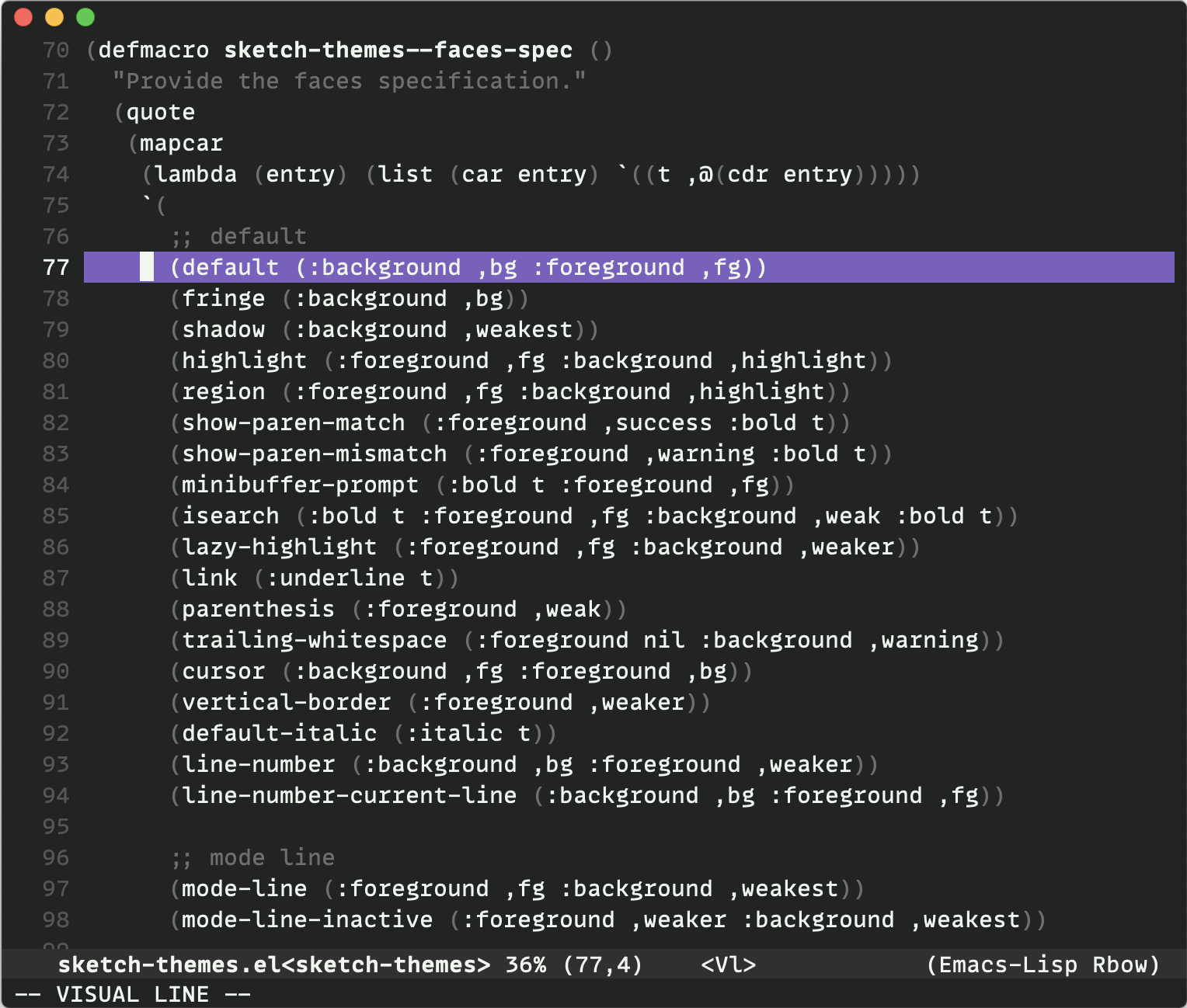The height and width of the screenshot is (1008, 1187).
Task: Click current line number 77 in the gutter
Action: 56,268
